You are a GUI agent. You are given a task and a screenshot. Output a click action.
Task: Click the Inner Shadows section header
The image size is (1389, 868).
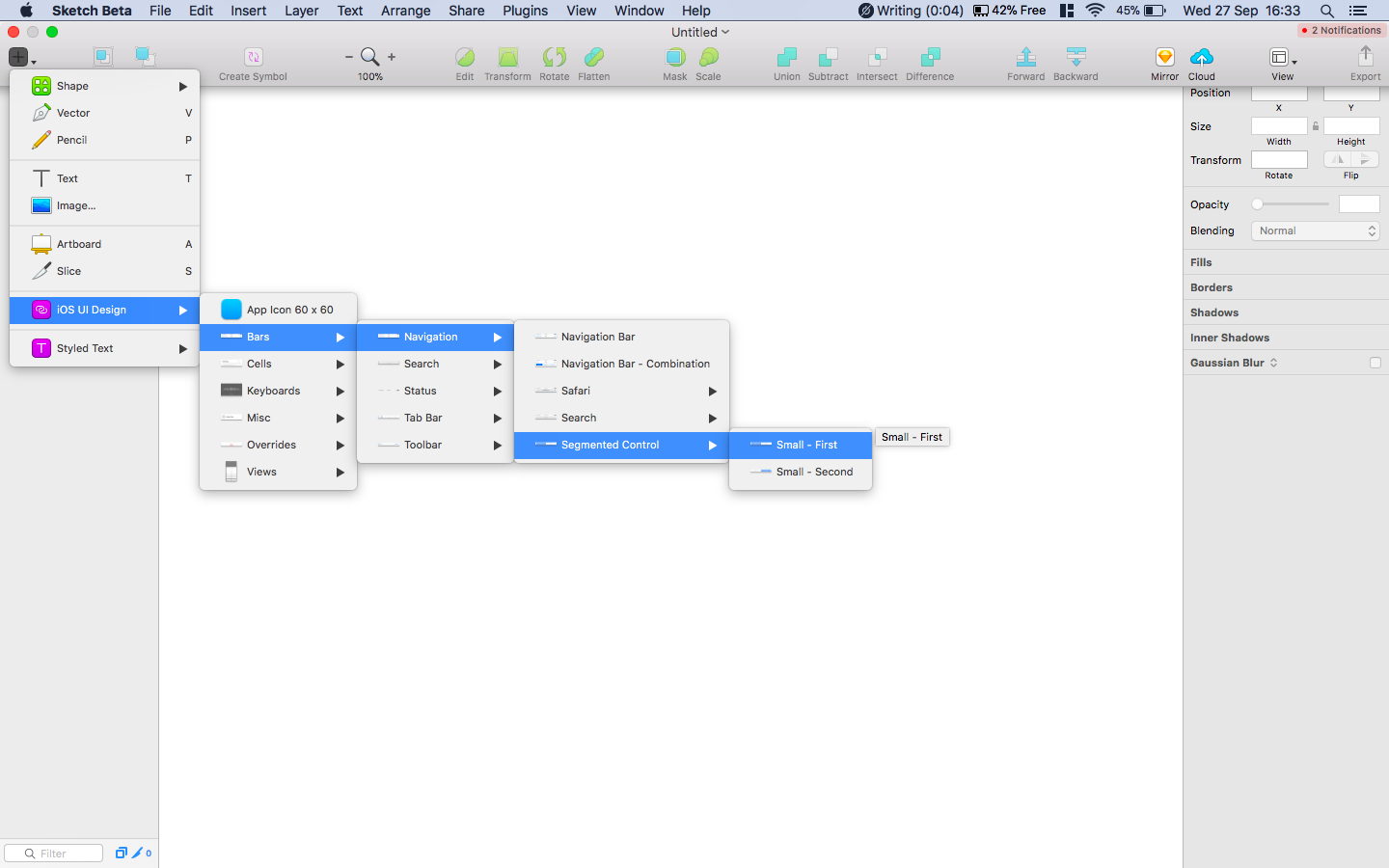[x=1230, y=338]
